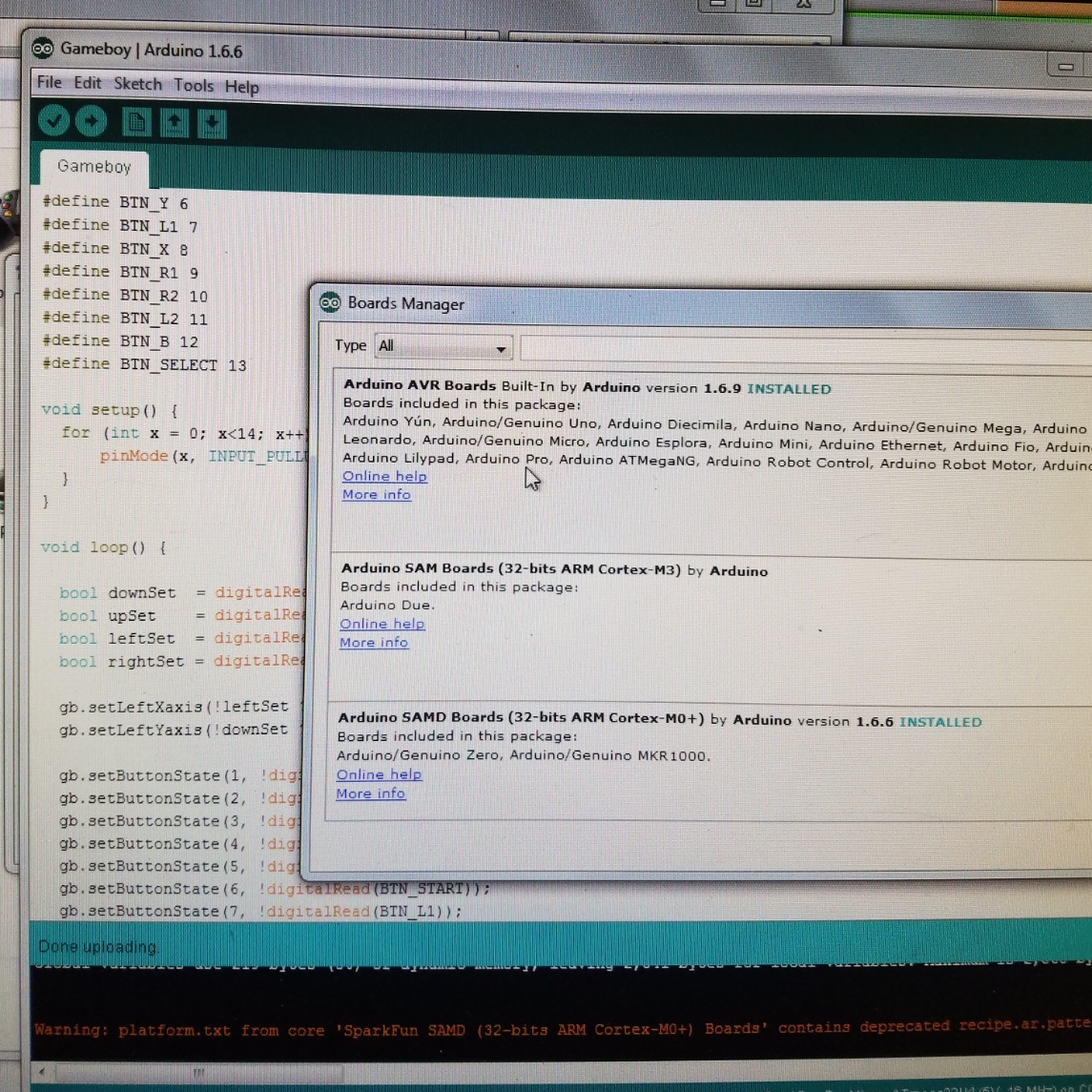Select the Arduino AVR Boards package title
This screenshot has width=1092, height=1092.
click(420, 385)
